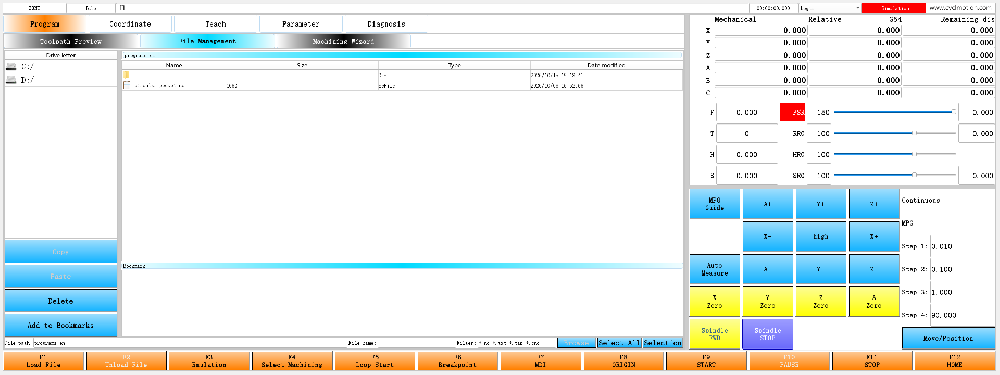Click F11 STOP
Viewport: 1000px width, 375px height.
click(x=872, y=362)
